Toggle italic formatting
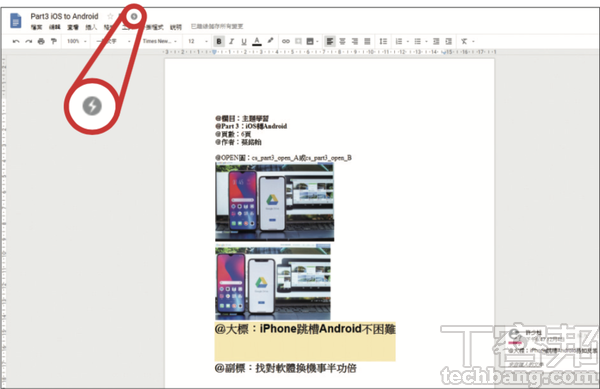The height and width of the screenshot is (389, 600). pos(231,41)
